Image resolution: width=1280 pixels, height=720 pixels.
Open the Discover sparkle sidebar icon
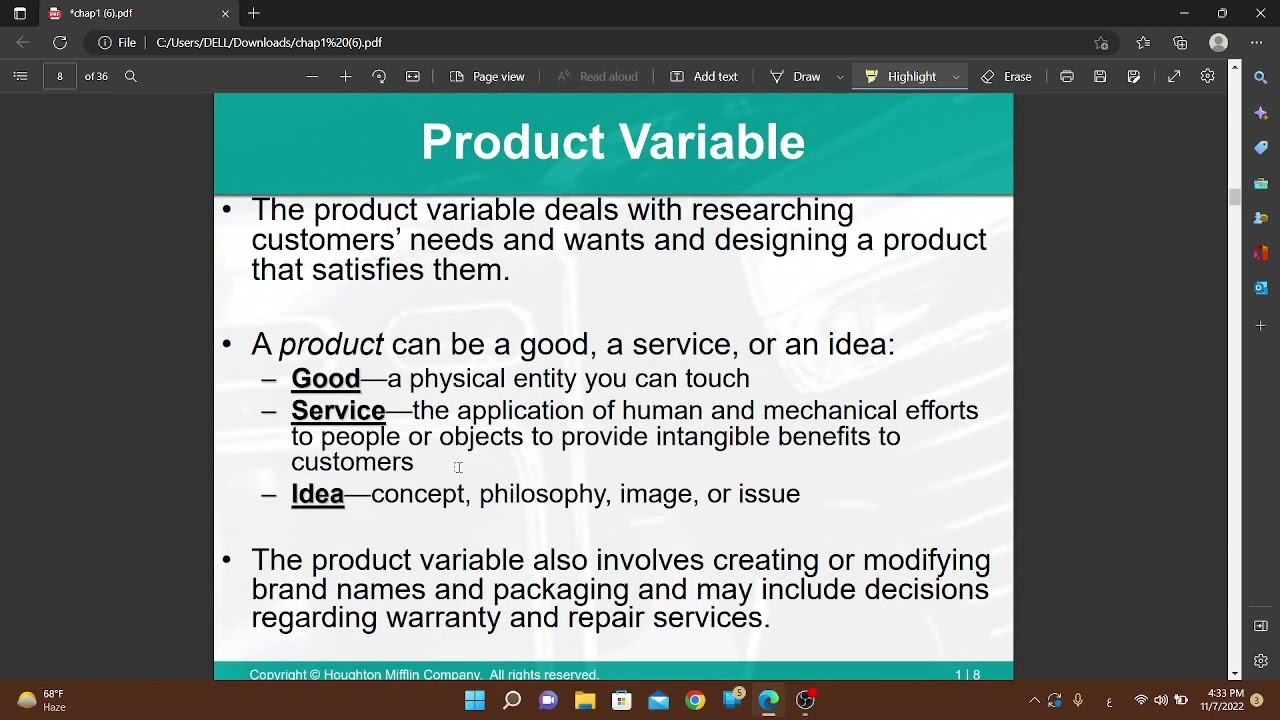click(x=1261, y=113)
